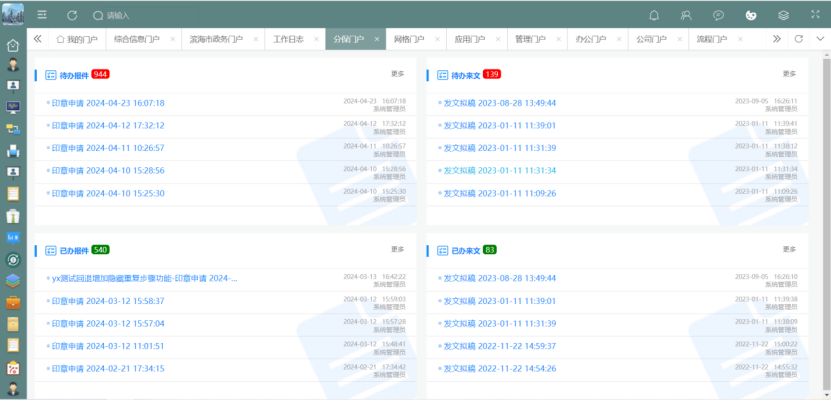This screenshot has height=401, width=831.
Task: Expand the tab options dropdown arrow
Action: pos(820,39)
